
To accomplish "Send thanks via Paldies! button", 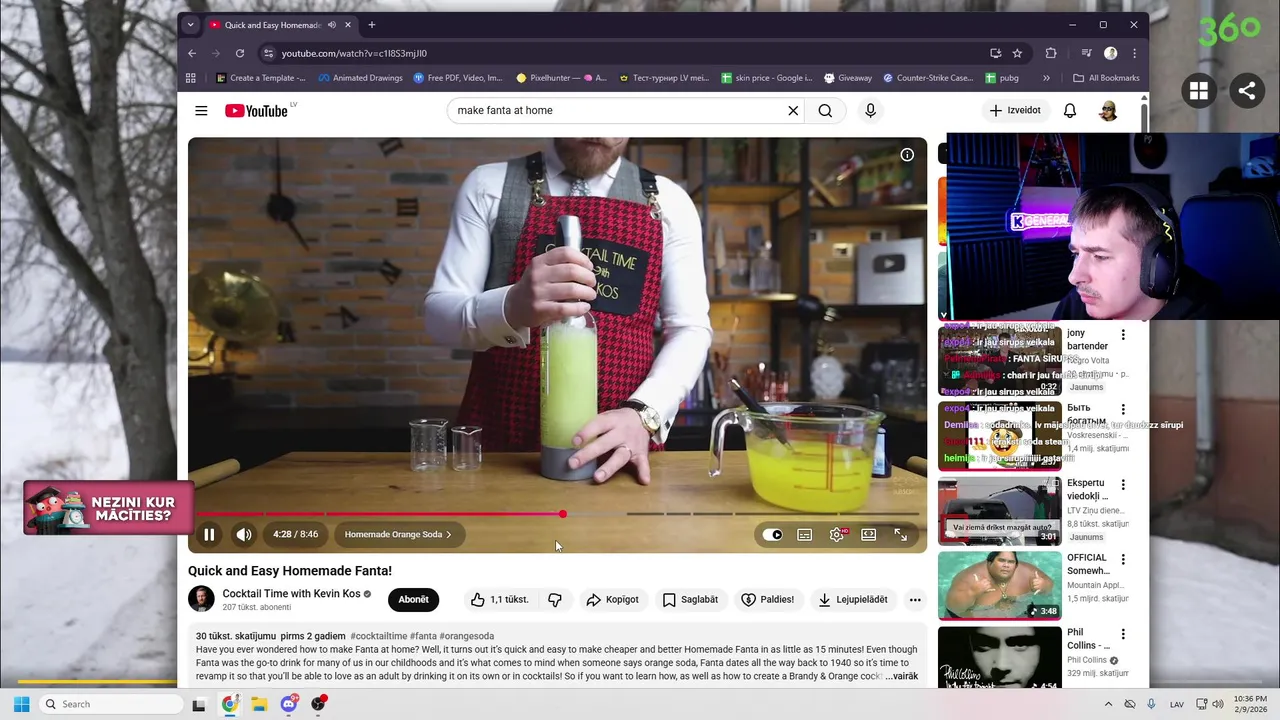I will (767, 600).
